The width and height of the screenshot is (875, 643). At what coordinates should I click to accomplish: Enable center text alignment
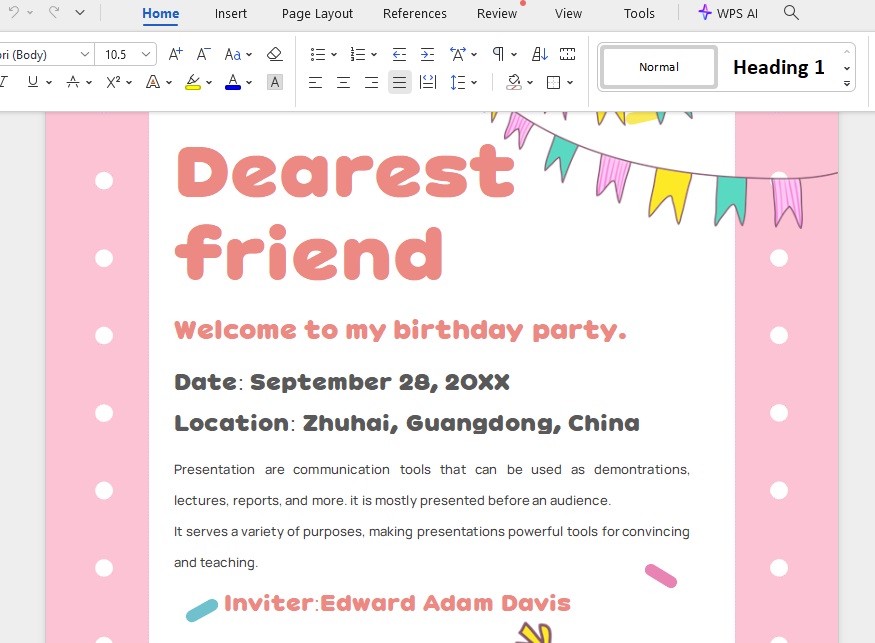pos(343,82)
